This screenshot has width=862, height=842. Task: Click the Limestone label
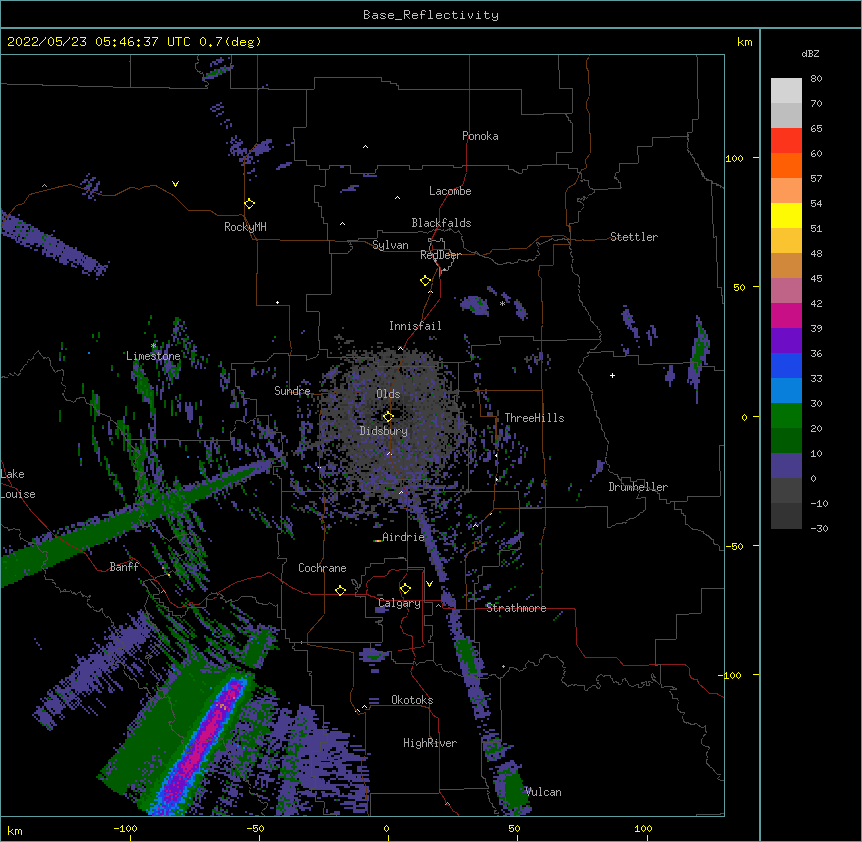tap(153, 356)
